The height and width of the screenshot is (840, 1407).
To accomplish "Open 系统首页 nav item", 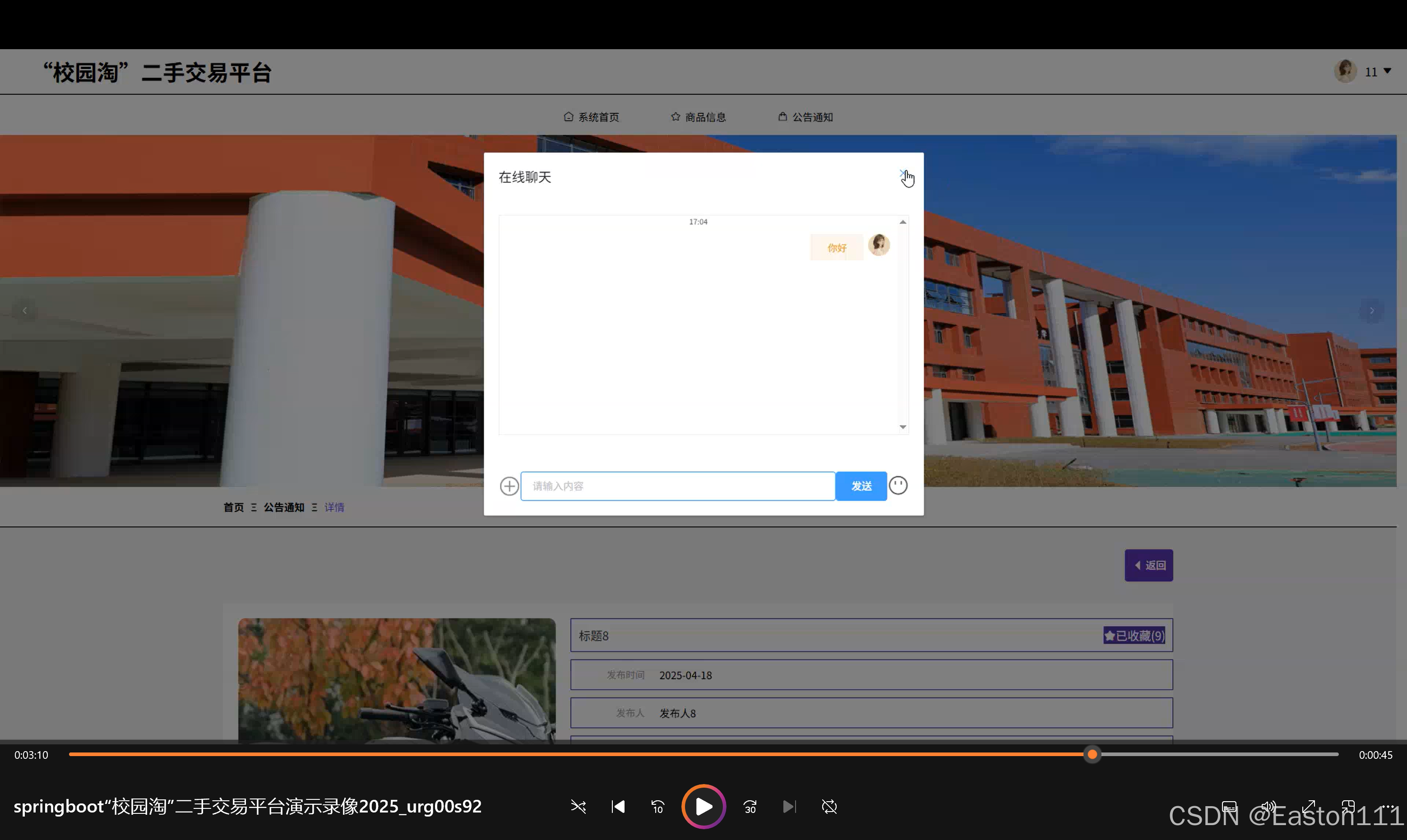I will pos(591,116).
